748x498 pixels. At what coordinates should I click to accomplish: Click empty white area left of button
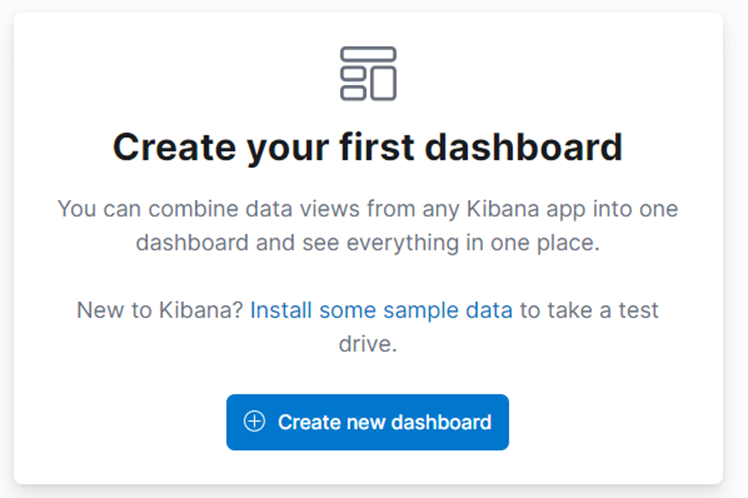click(120, 422)
